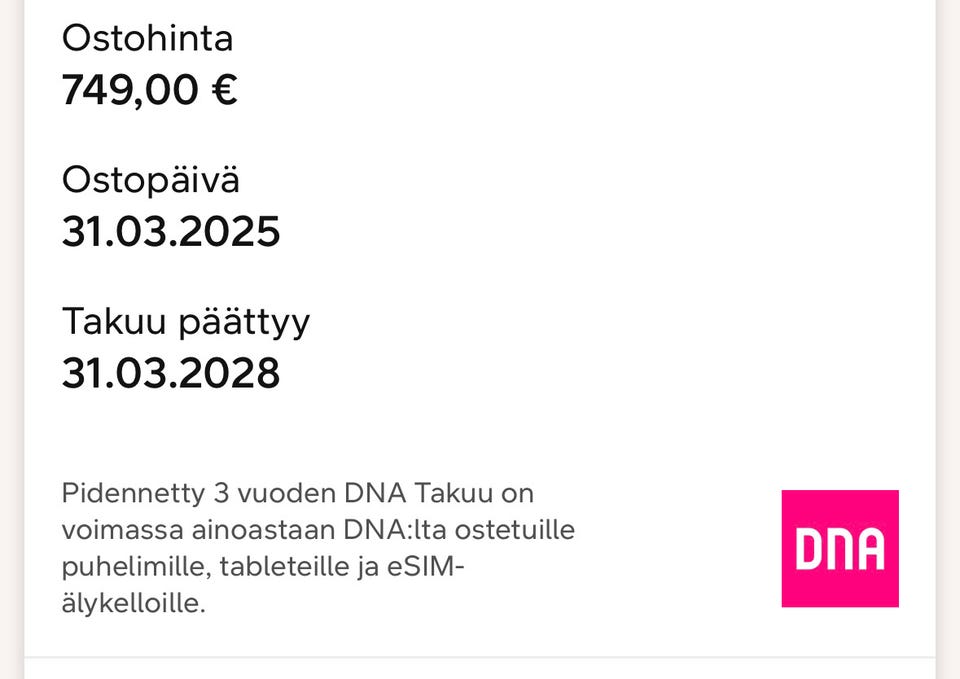Tap the Takuu päättyy label
This screenshot has width=960, height=679.
pos(186,322)
